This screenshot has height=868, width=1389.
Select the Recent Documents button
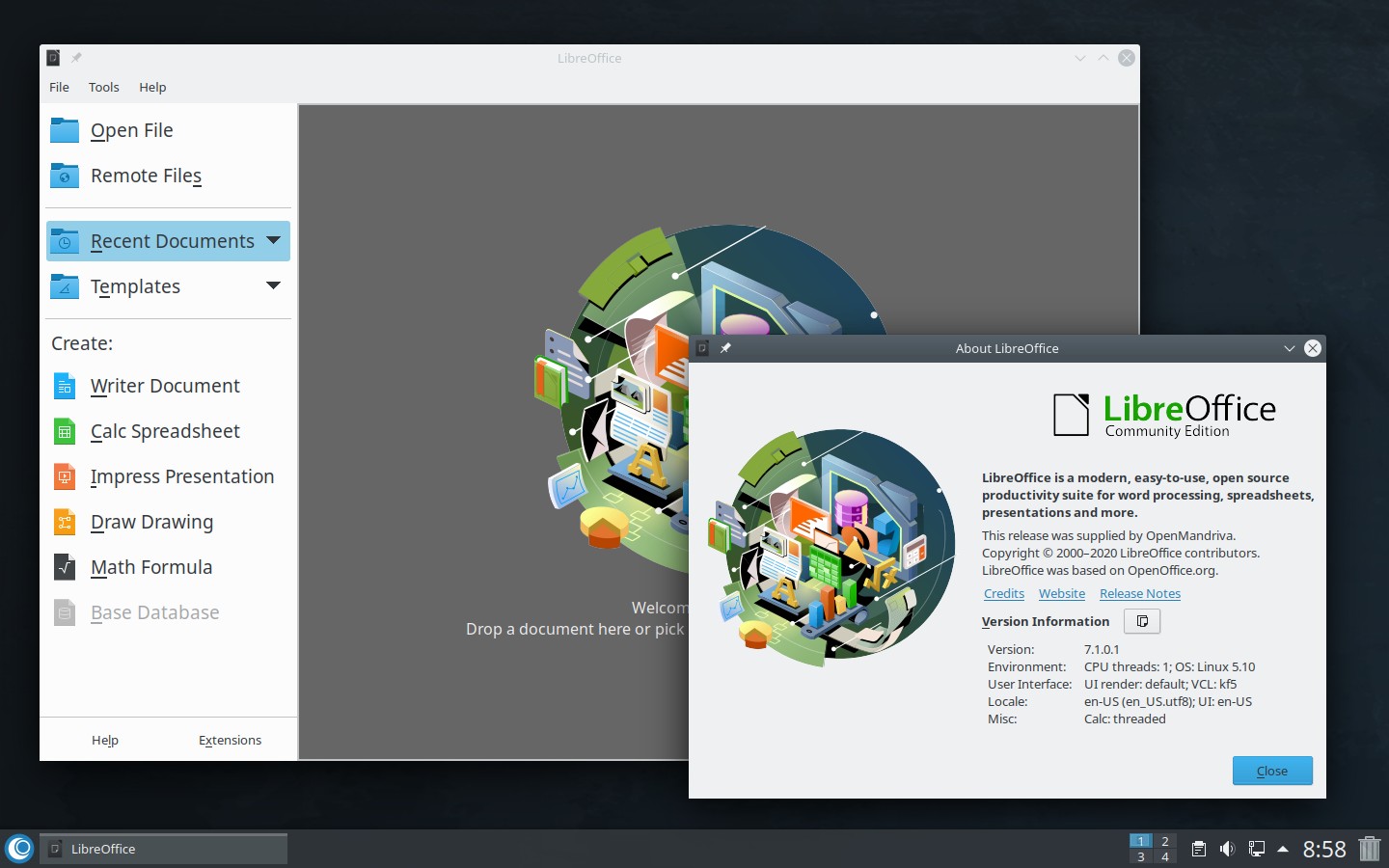tap(168, 241)
